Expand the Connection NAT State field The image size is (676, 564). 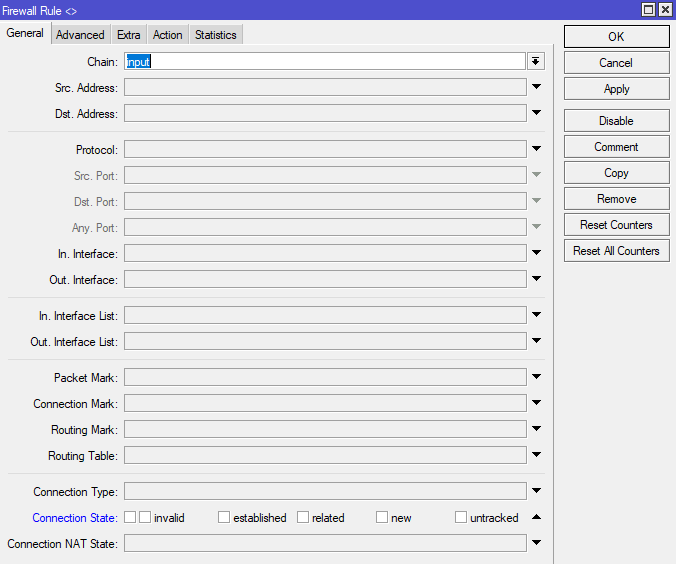tap(537, 543)
